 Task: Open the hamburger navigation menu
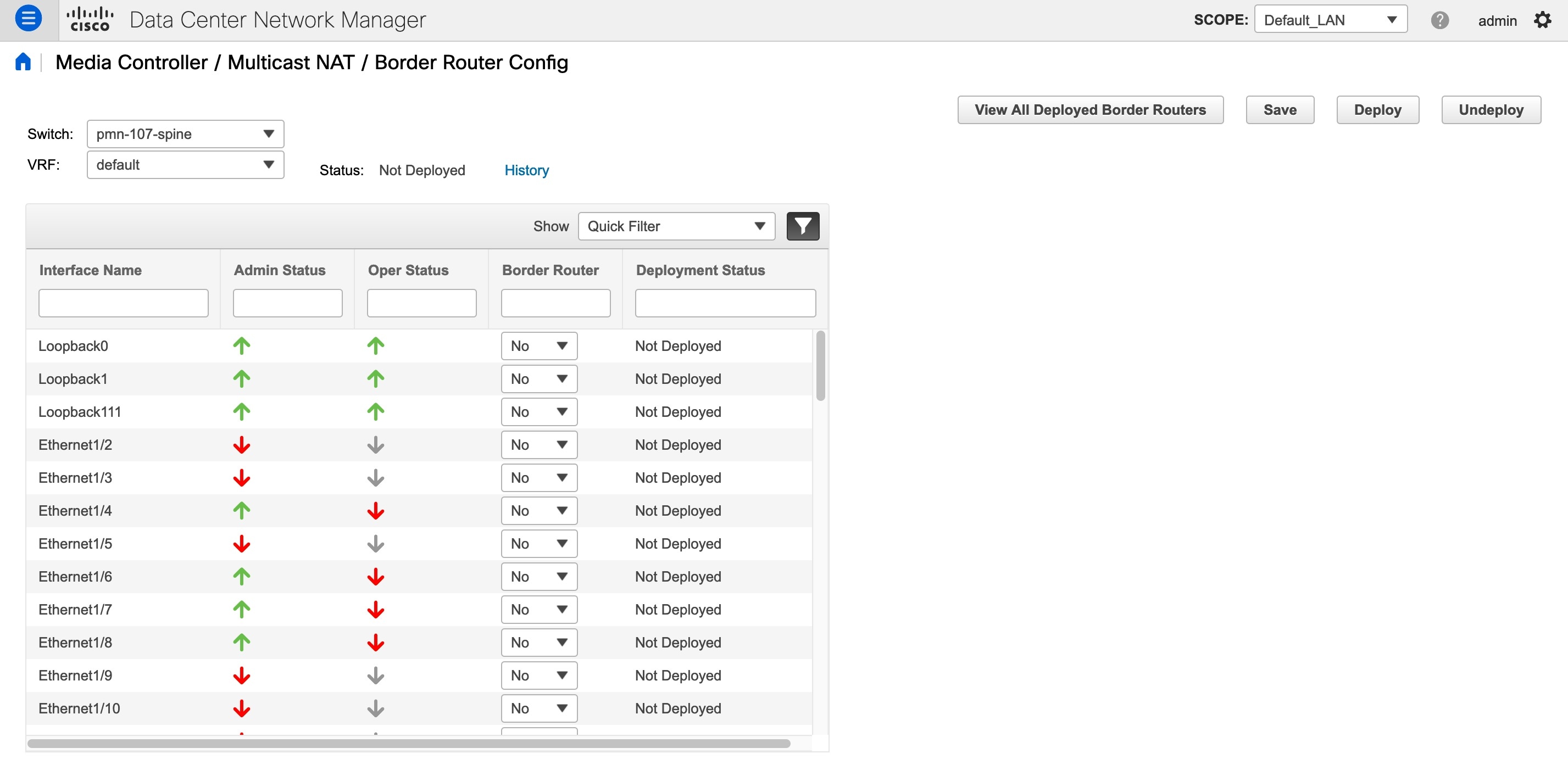click(x=28, y=19)
